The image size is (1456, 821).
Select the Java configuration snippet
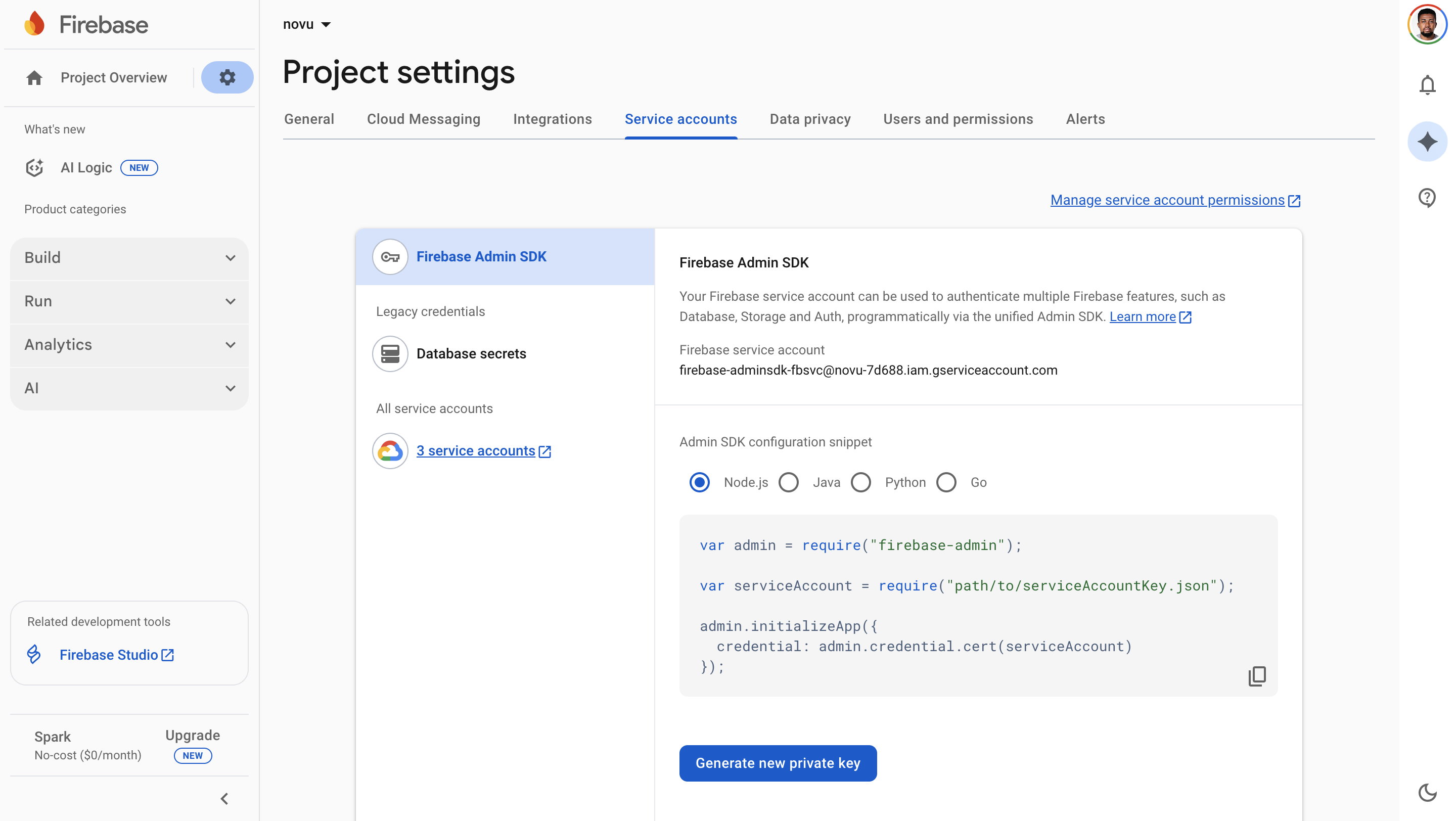coord(789,482)
